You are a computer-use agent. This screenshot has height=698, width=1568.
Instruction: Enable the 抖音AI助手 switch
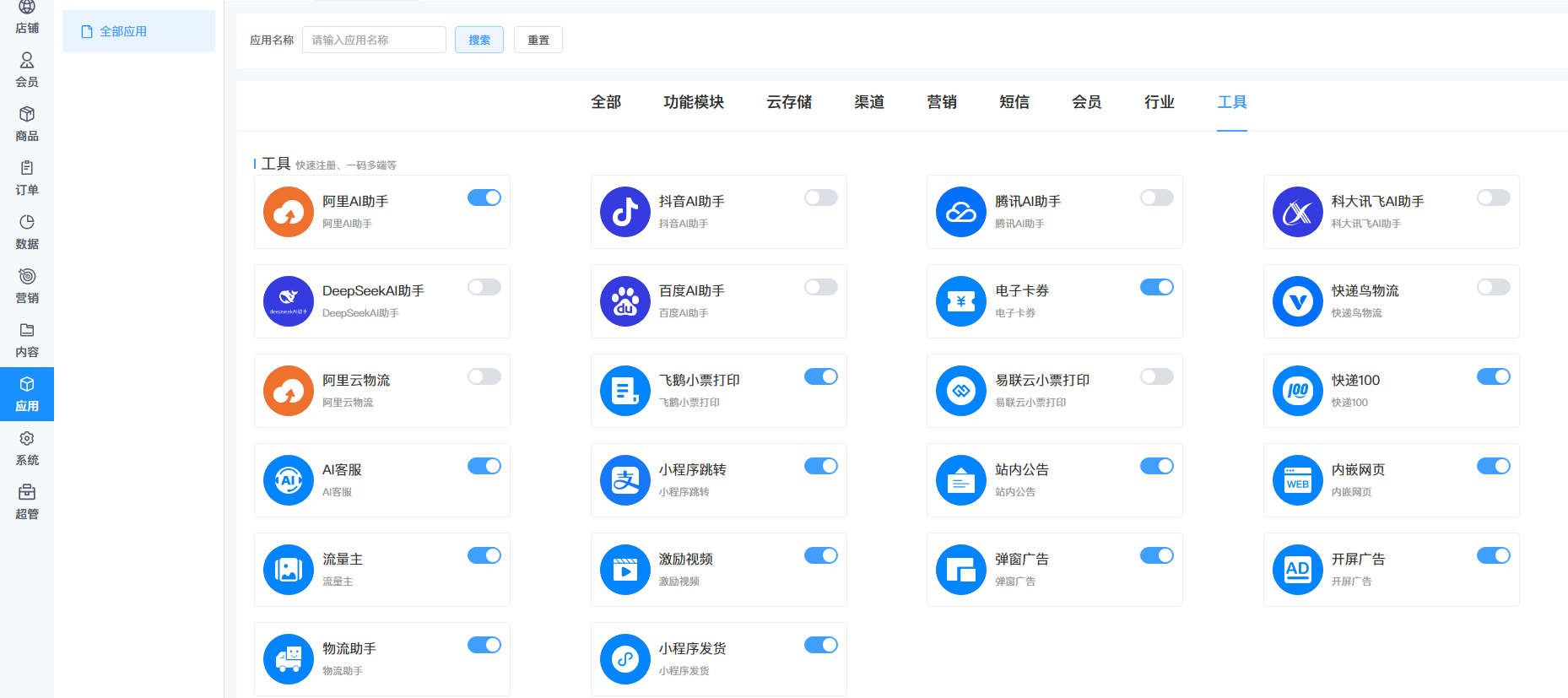tap(821, 197)
